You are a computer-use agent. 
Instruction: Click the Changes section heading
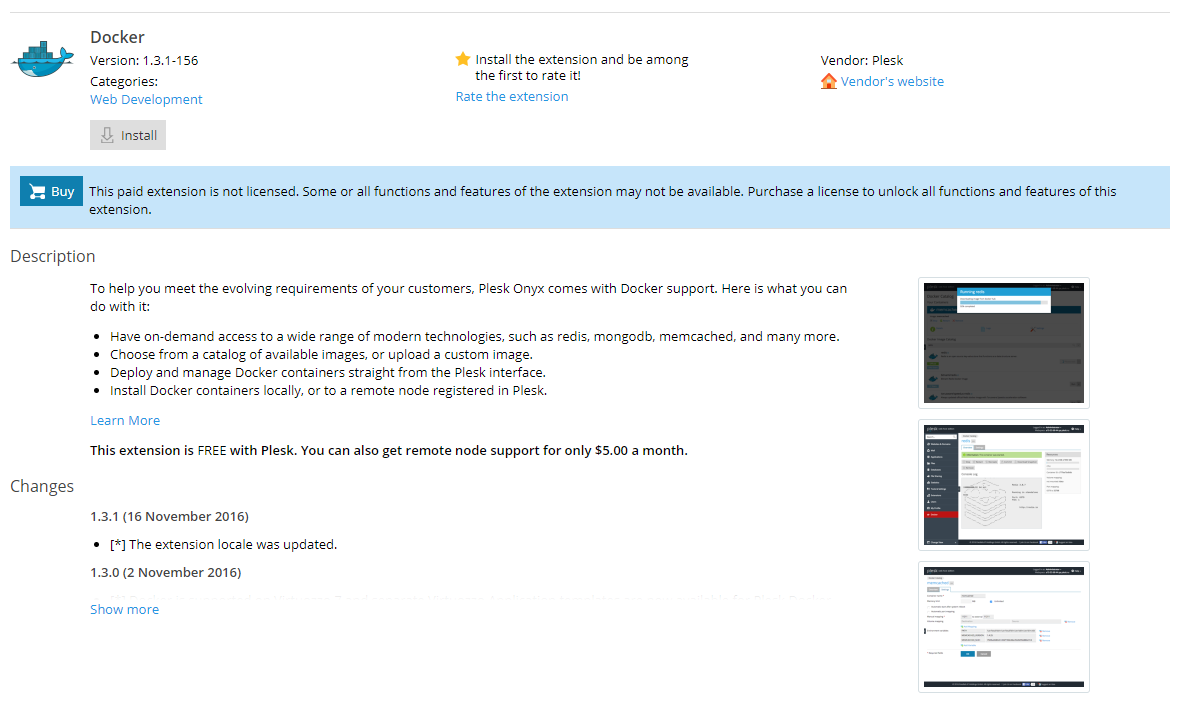[x=42, y=487]
